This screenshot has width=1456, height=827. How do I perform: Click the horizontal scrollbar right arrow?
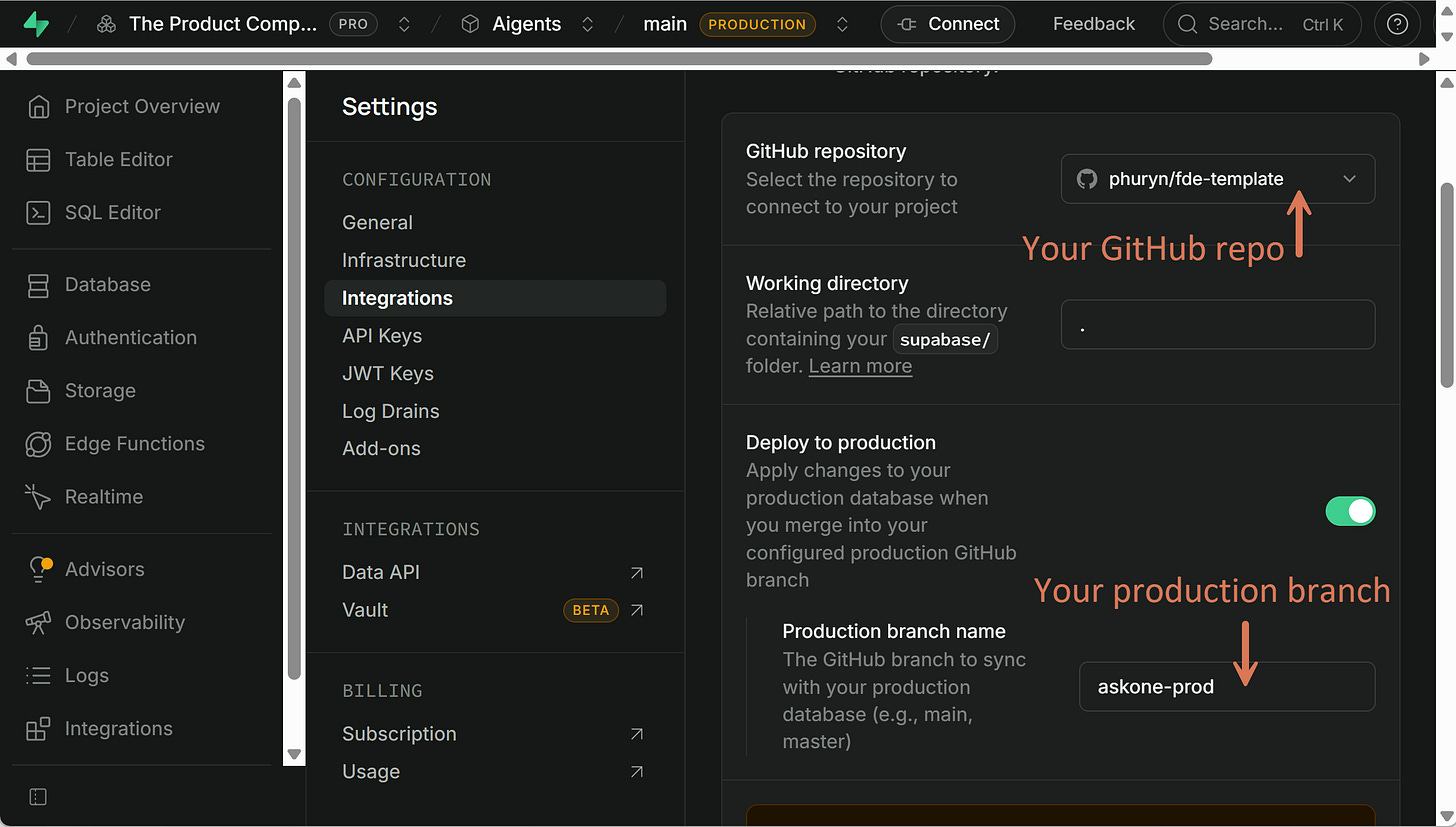point(1426,59)
